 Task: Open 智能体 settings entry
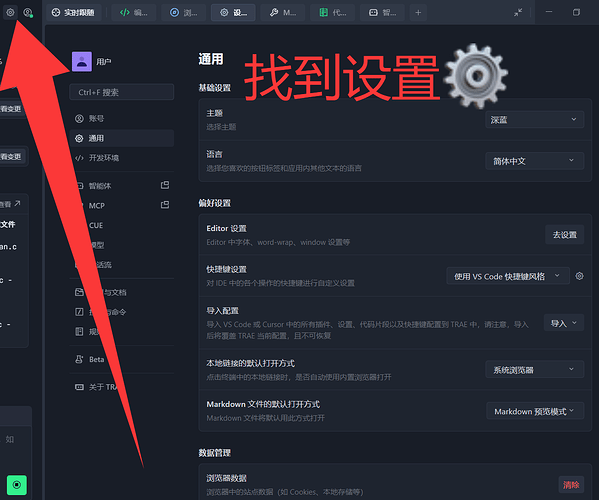click(100, 186)
